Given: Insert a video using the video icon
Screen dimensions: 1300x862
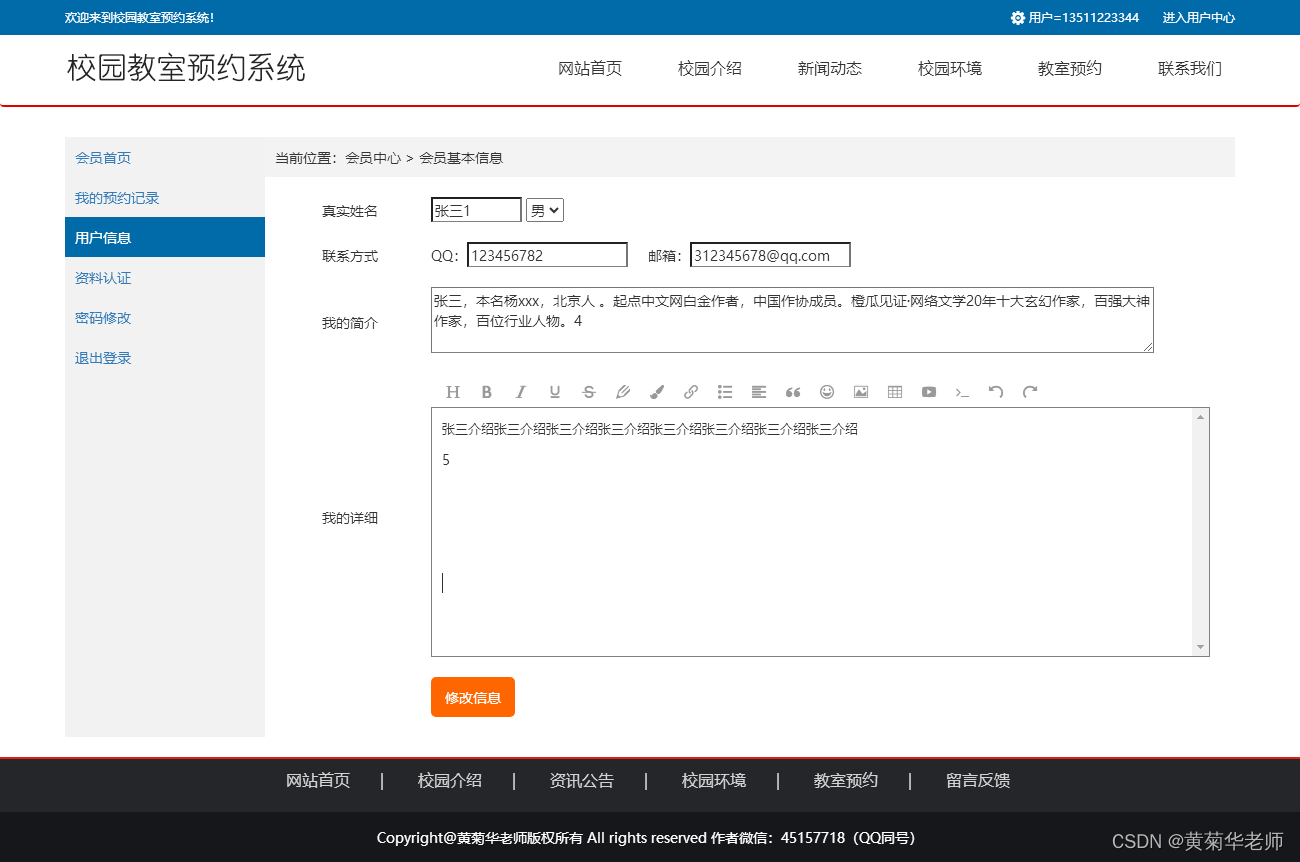Looking at the screenshot, I should [x=928, y=391].
